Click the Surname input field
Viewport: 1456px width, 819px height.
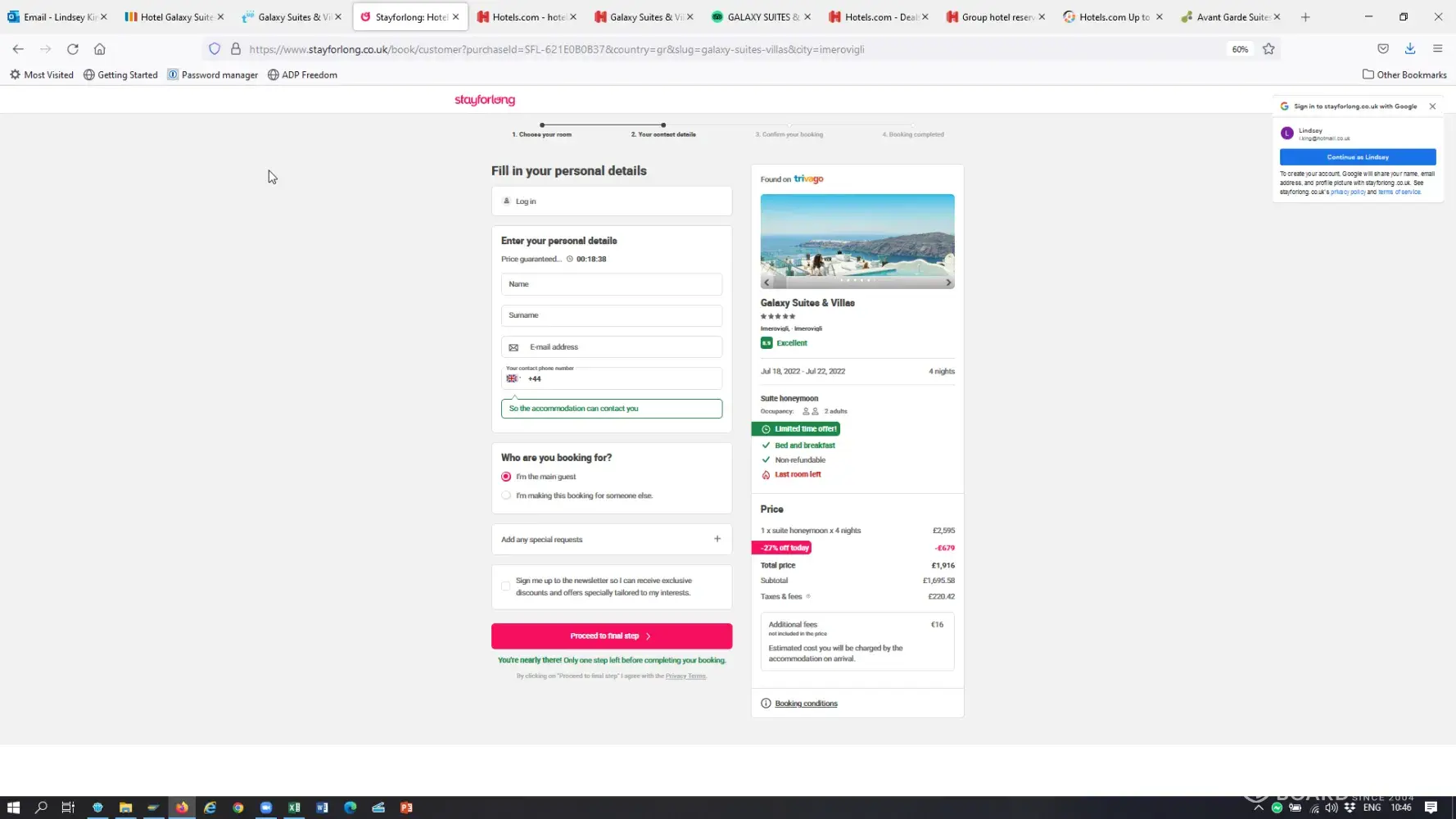click(612, 315)
